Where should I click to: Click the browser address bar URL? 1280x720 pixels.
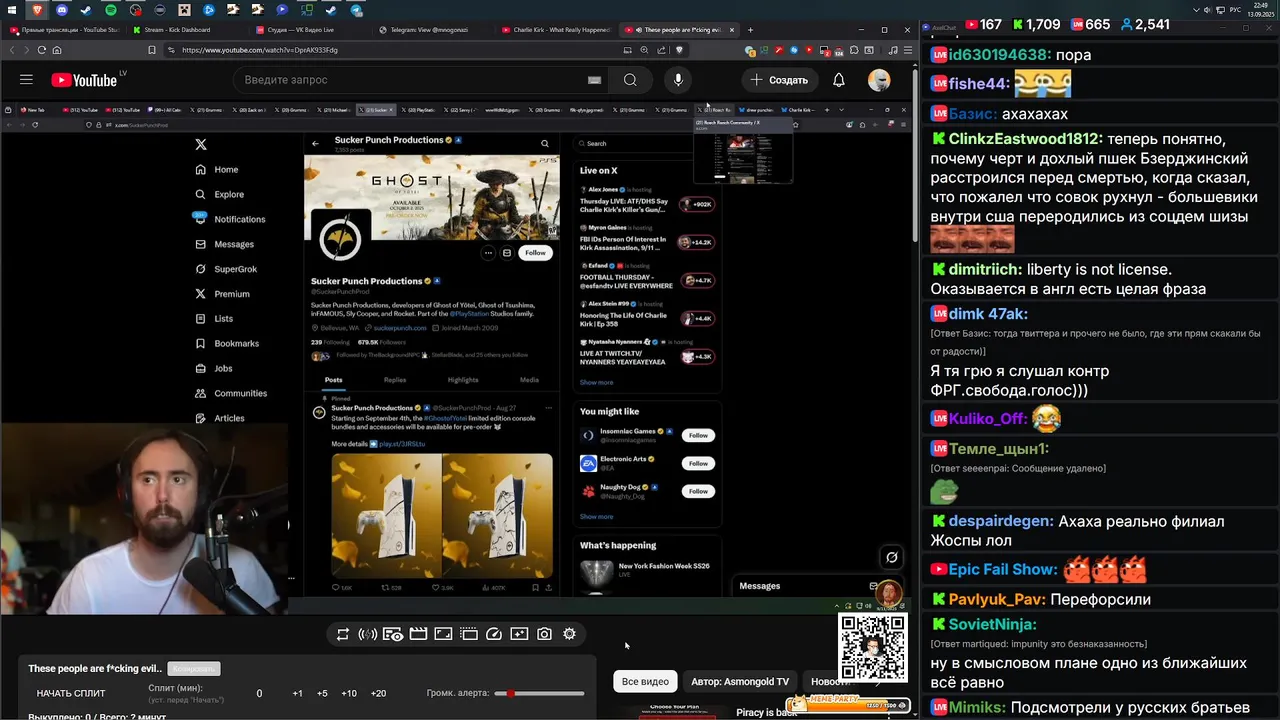(x=259, y=50)
